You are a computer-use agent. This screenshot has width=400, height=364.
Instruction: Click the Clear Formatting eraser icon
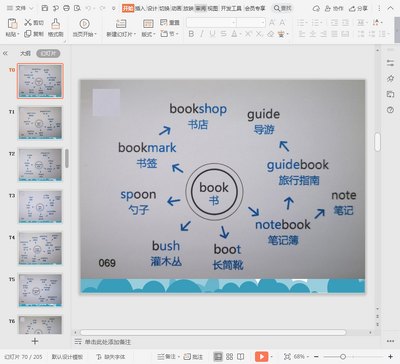coord(271,34)
